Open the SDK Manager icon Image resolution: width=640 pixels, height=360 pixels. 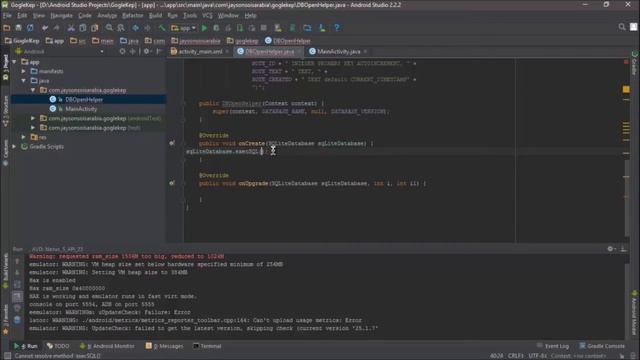click(322, 28)
